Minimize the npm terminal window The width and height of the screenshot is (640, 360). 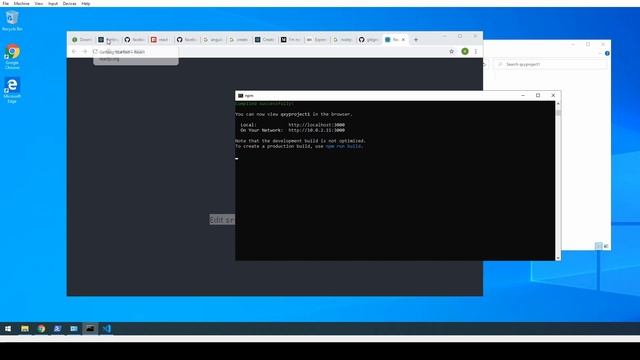[x=523, y=96]
